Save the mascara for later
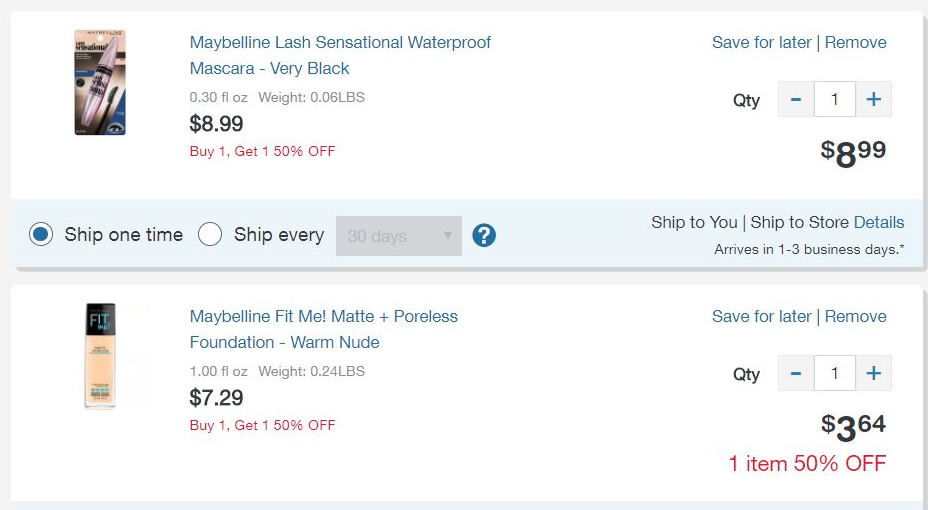This screenshot has height=510, width=928. 761,42
